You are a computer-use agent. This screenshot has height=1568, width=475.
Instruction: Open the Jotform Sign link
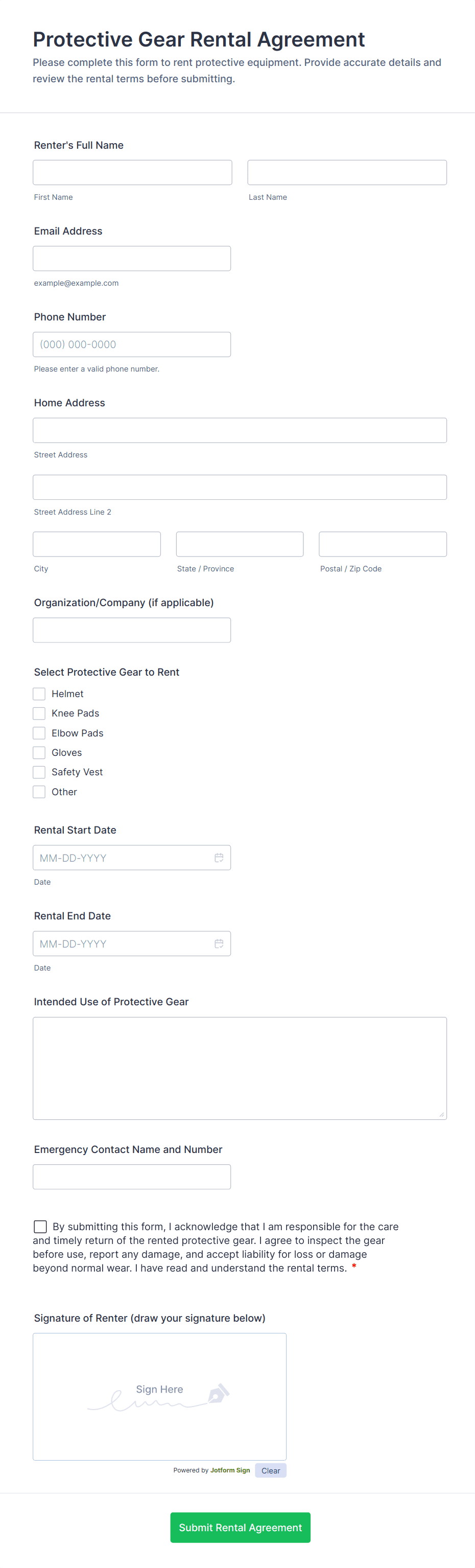coord(230,1470)
